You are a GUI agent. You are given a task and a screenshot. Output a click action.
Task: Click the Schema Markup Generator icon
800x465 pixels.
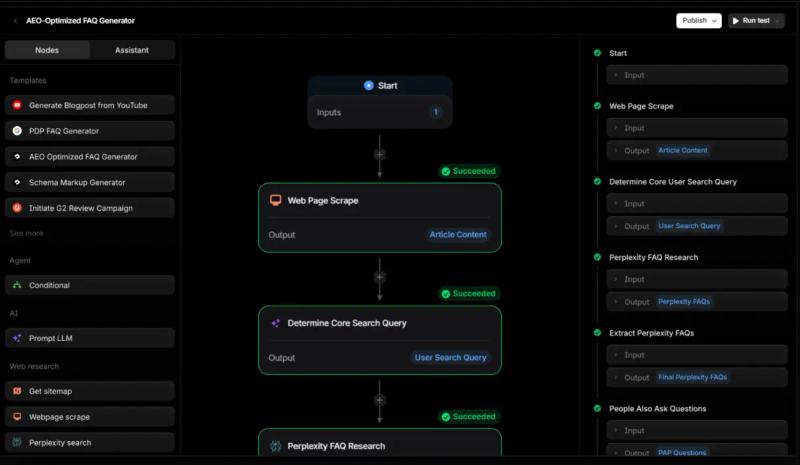pos(17,182)
